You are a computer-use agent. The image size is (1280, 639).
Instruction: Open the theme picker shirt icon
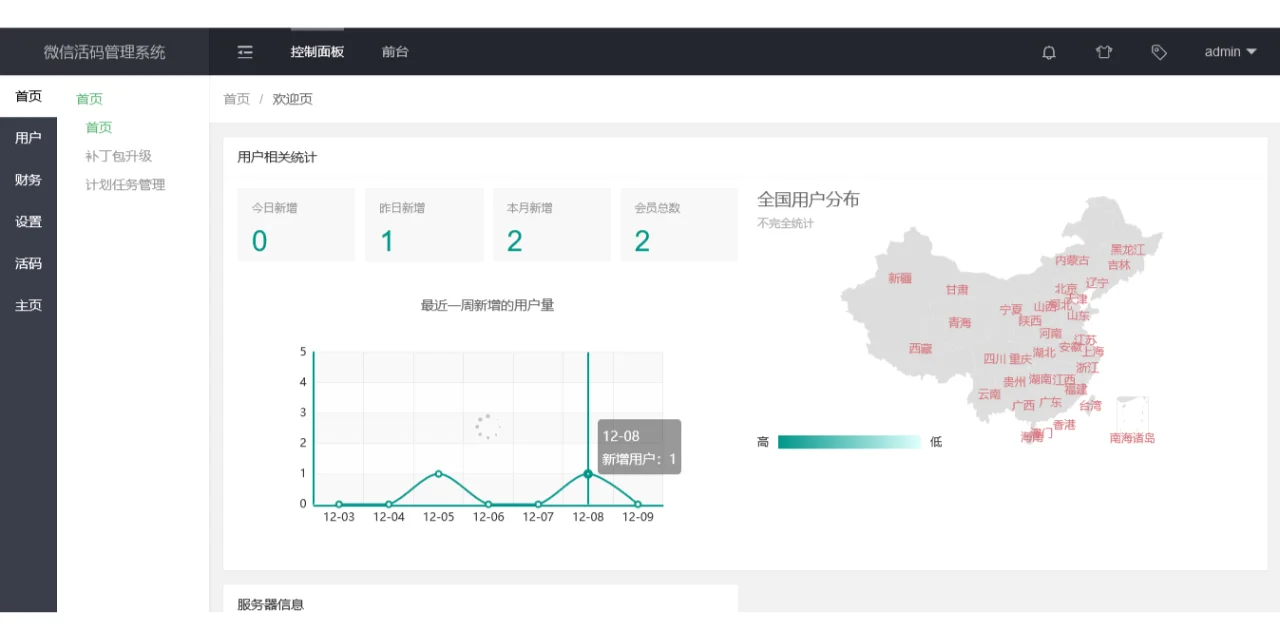click(1104, 52)
